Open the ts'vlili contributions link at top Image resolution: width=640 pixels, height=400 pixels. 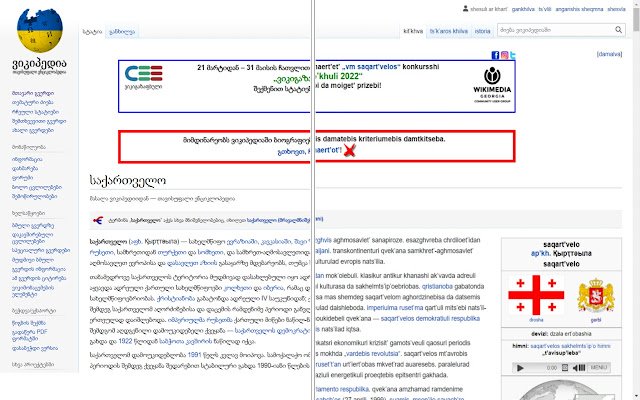[545, 9]
